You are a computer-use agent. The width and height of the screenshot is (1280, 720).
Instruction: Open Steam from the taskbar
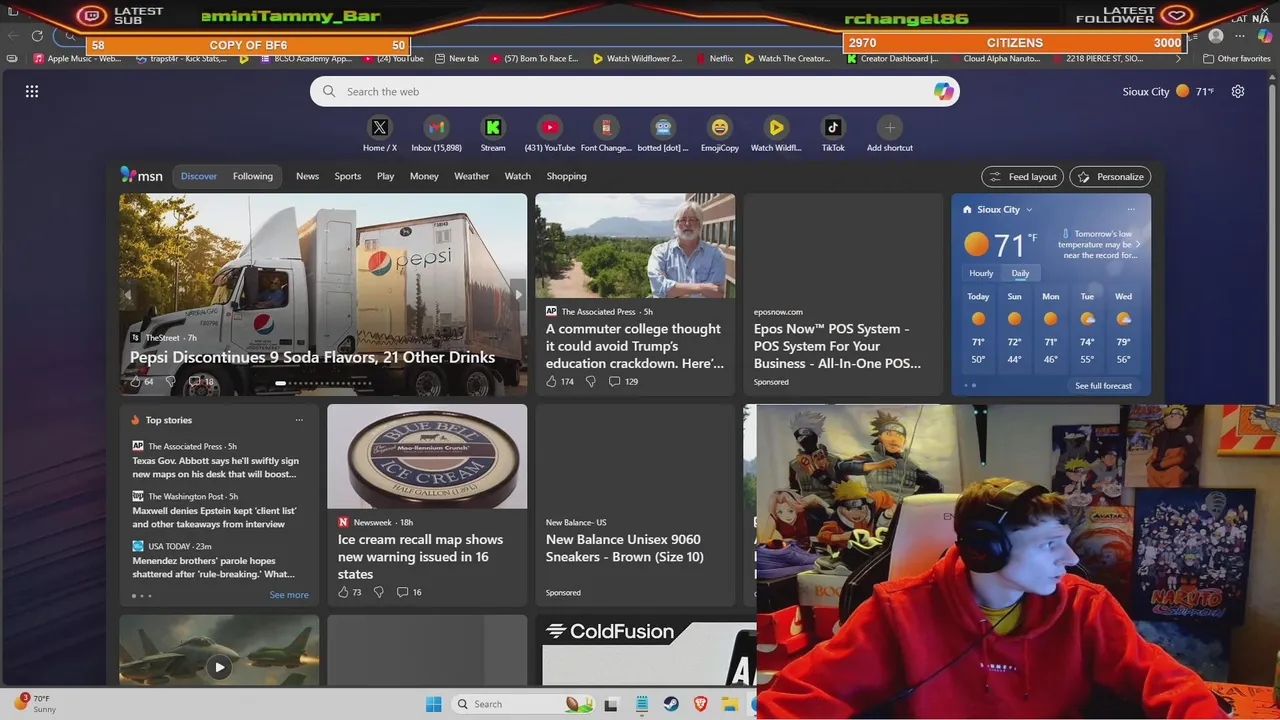tap(671, 704)
